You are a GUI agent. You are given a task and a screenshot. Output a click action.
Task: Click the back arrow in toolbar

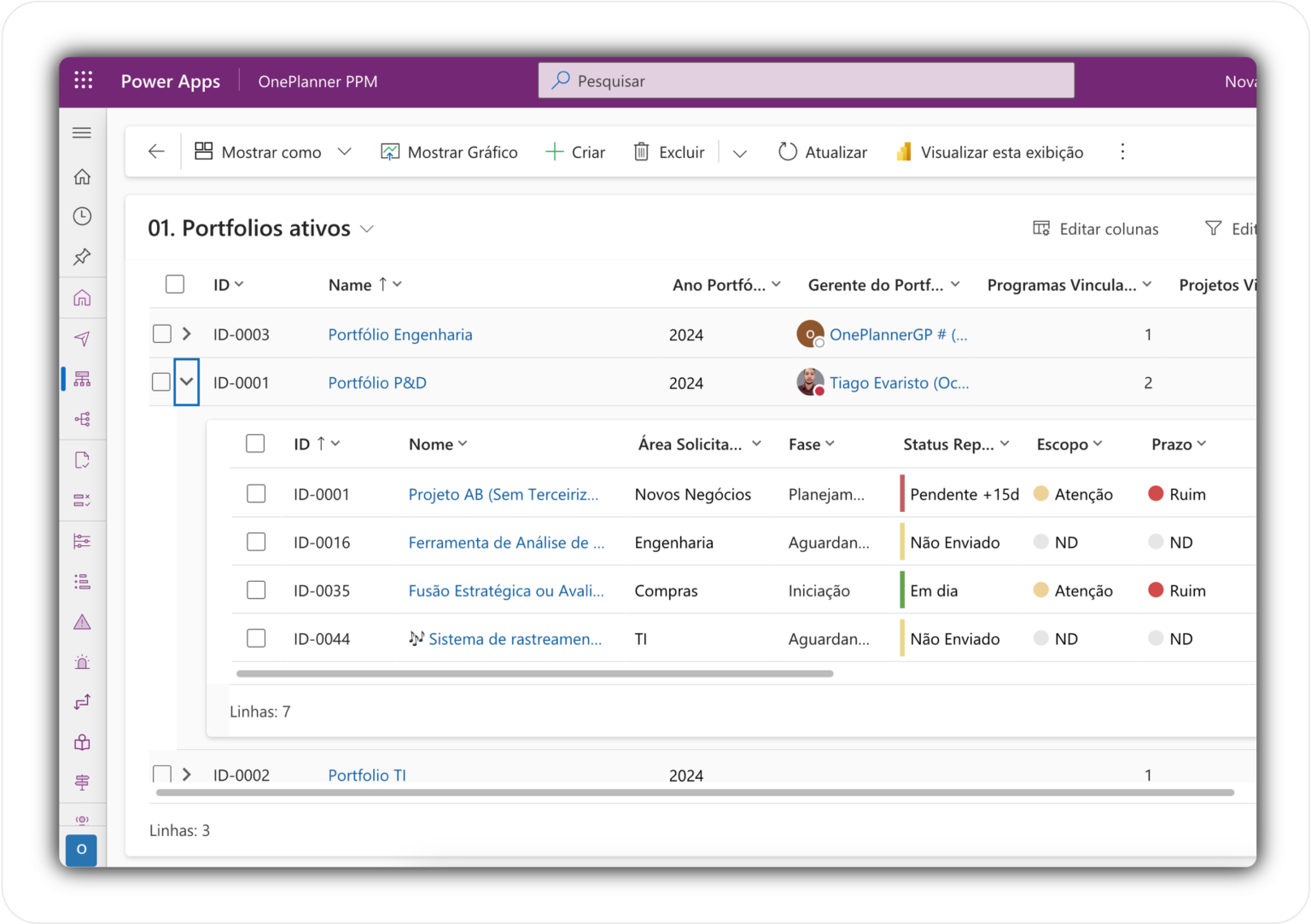click(x=156, y=152)
